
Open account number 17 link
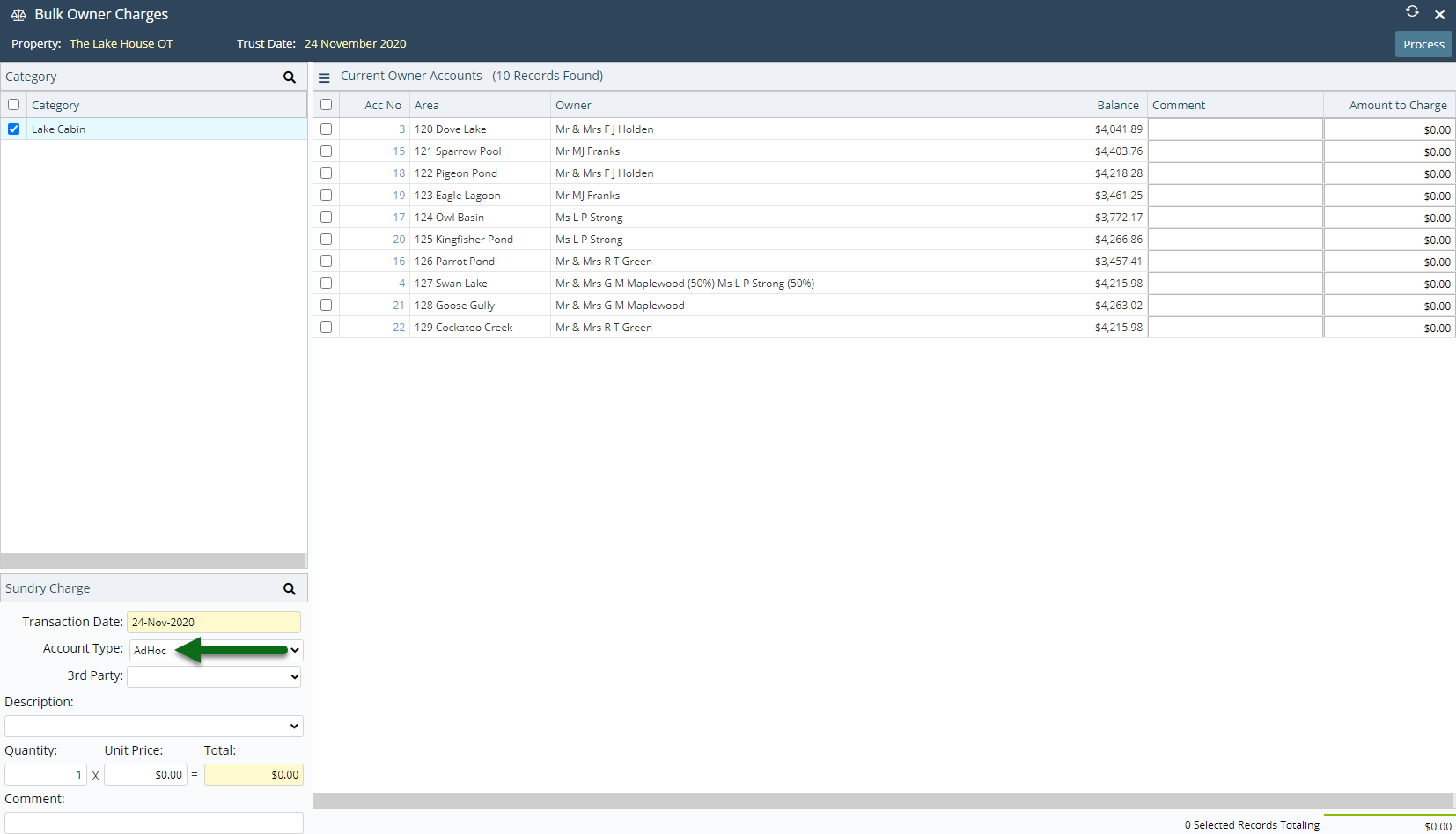(x=400, y=217)
